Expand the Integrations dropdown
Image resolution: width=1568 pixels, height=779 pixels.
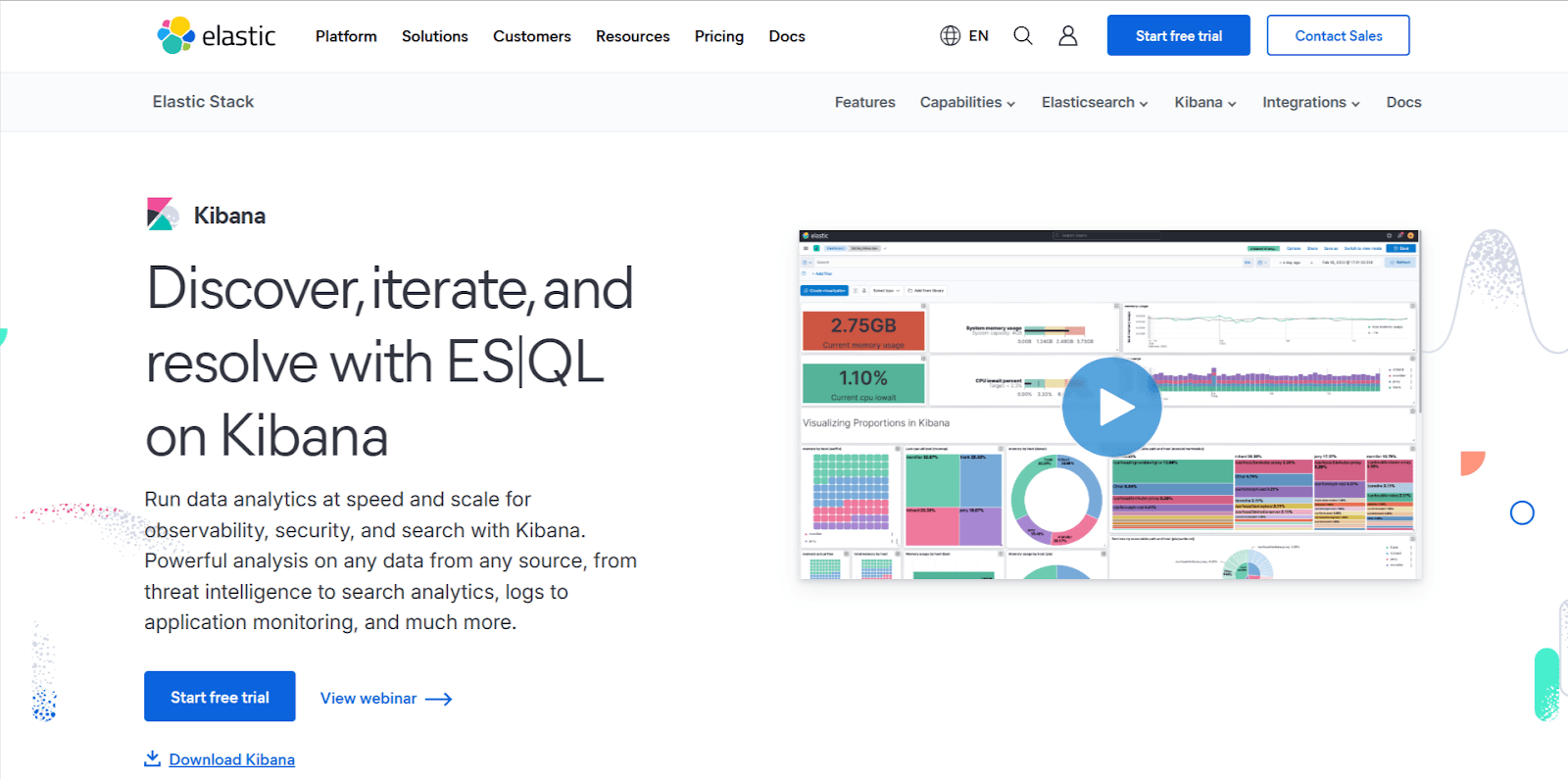tap(1311, 102)
